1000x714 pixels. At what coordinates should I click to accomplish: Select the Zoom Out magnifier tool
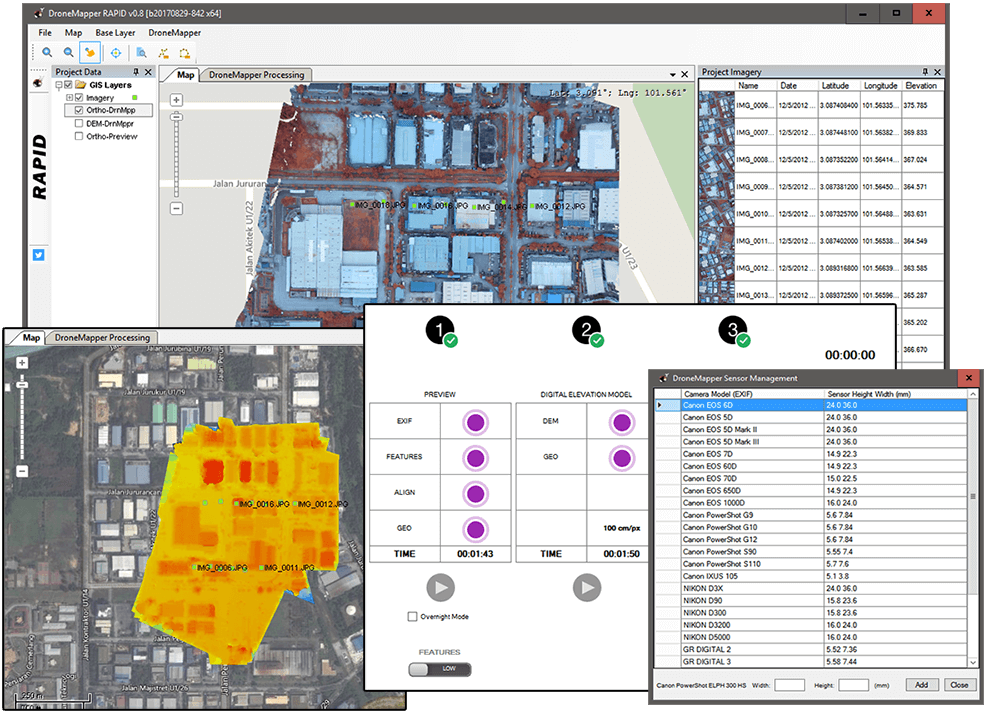click(x=68, y=52)
